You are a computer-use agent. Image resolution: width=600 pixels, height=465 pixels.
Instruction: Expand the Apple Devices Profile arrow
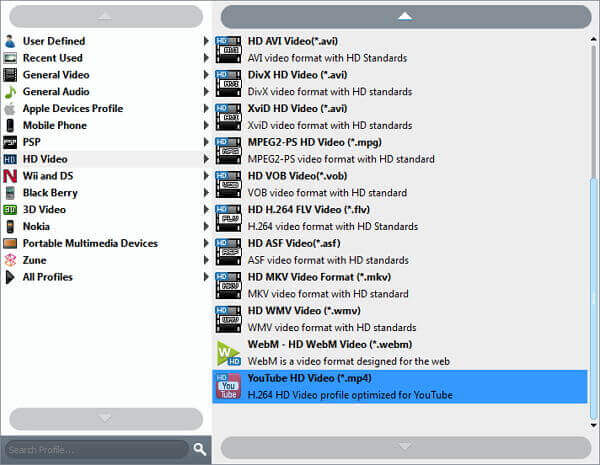[206, 108]
